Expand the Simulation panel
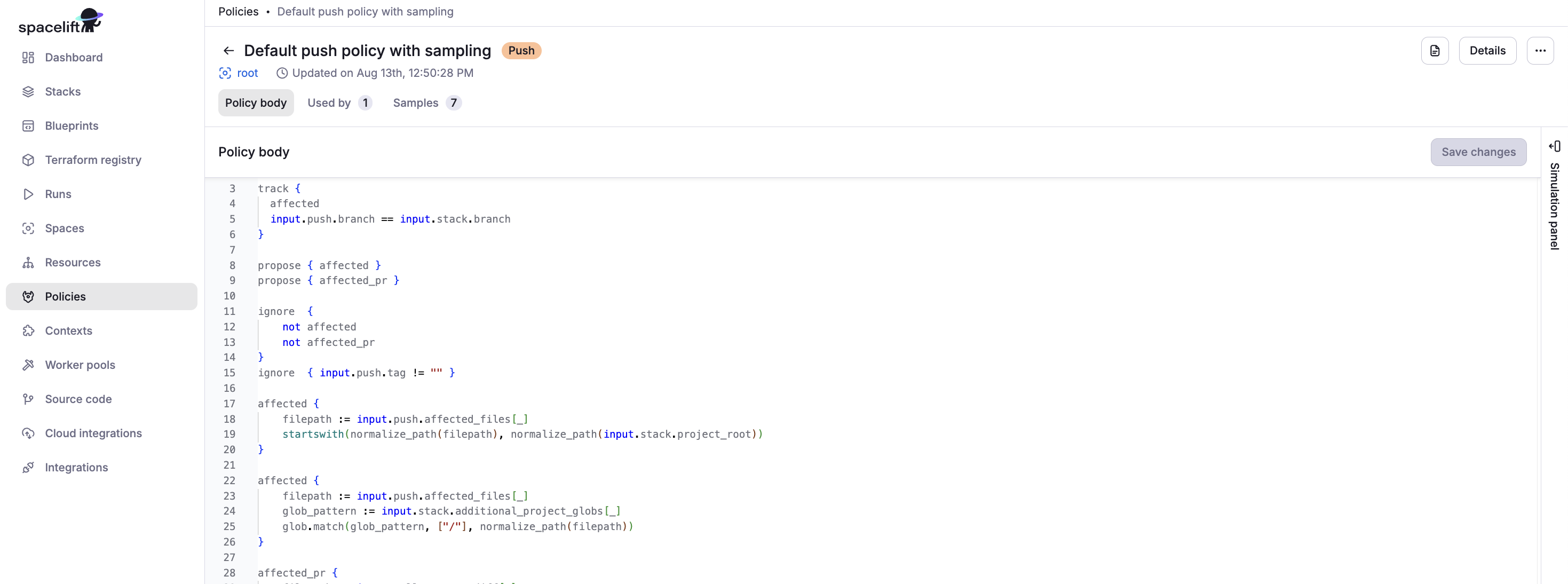This screenshot has width=1568, height=584. point(1554,146)
